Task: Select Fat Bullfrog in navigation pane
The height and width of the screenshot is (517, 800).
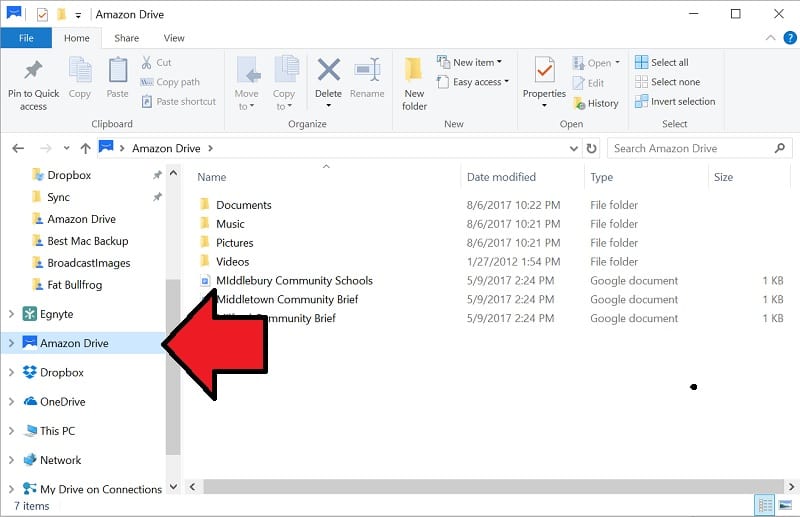Action: (74, 285)
